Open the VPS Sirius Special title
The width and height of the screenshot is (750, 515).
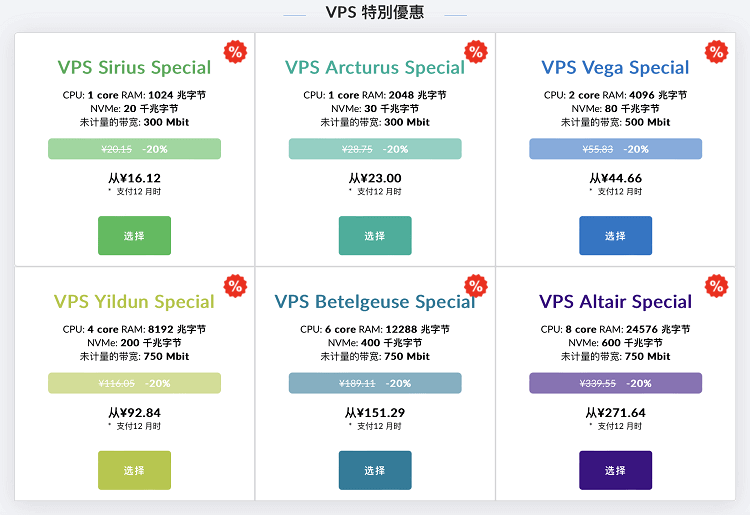point(134,67)
